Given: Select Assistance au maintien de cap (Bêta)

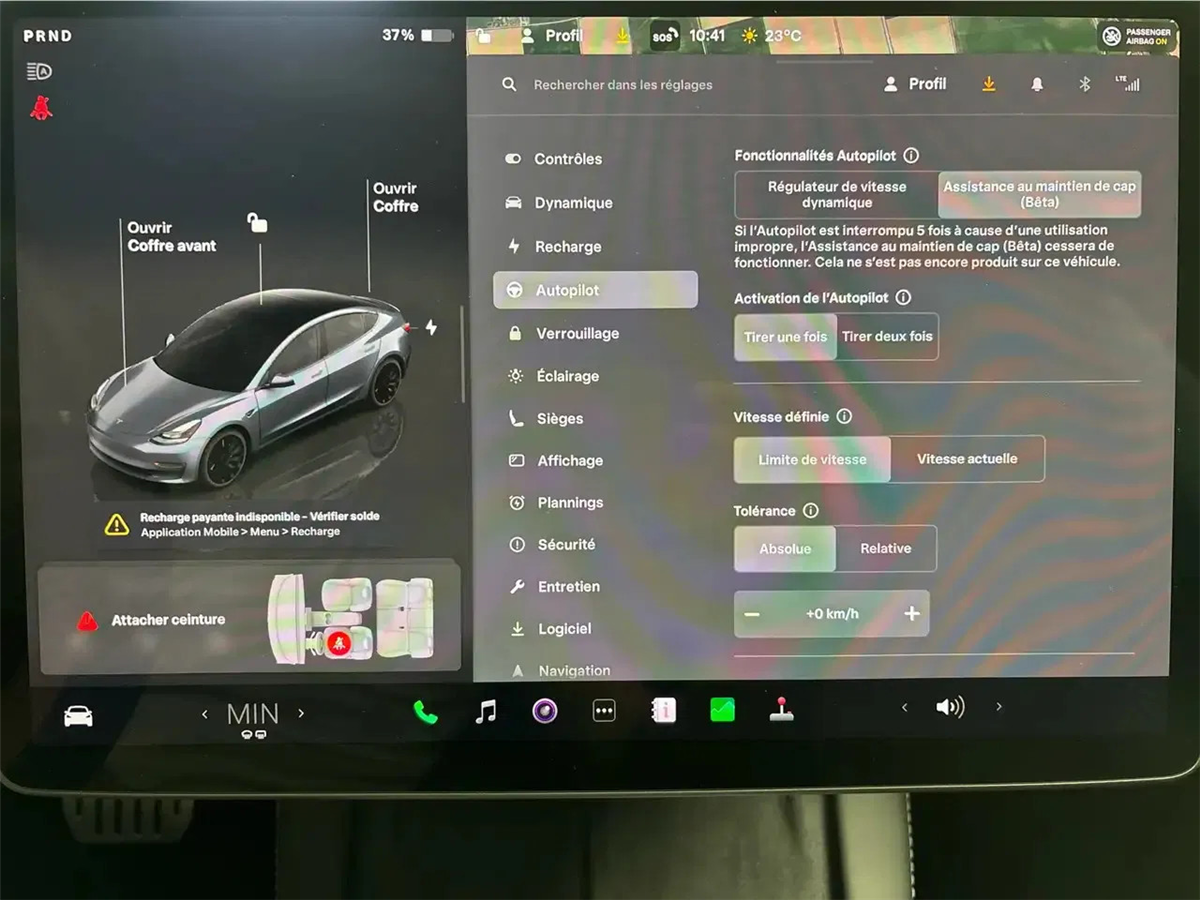Looking at the screenshot, I should pyautogui.click(x=1040, y=194).
